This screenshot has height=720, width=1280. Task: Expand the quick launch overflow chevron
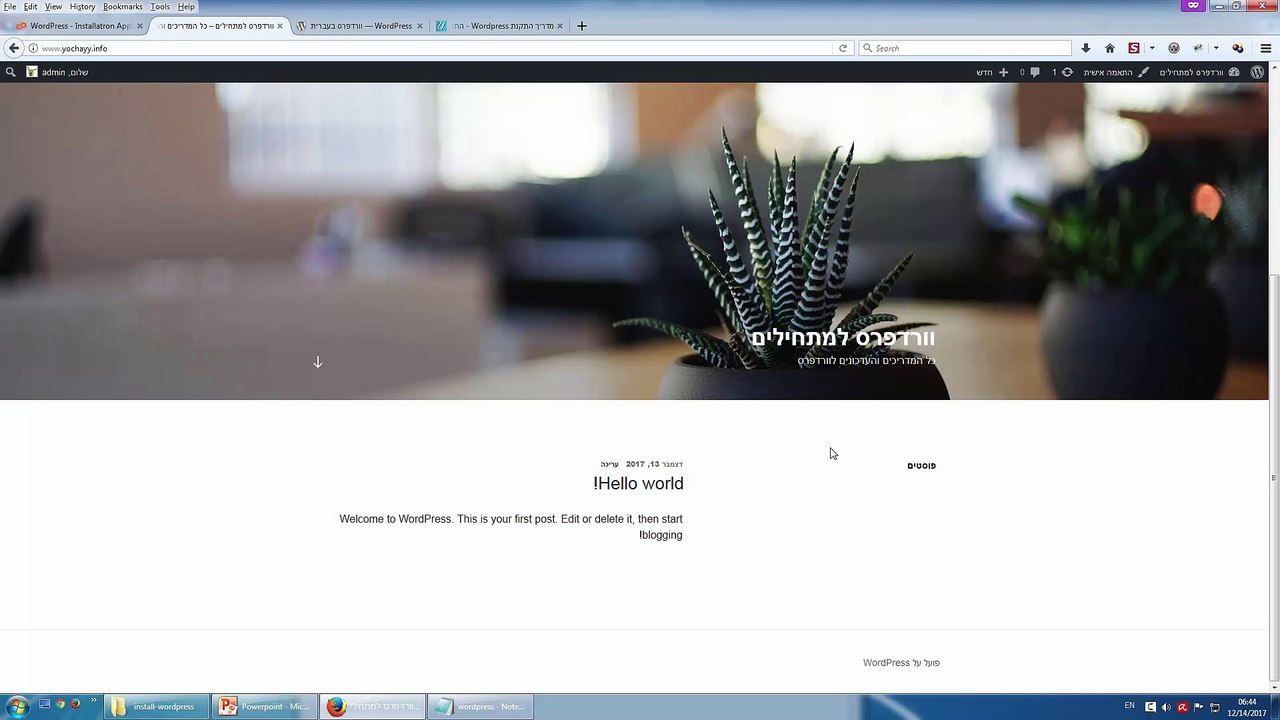pos(95,701)
